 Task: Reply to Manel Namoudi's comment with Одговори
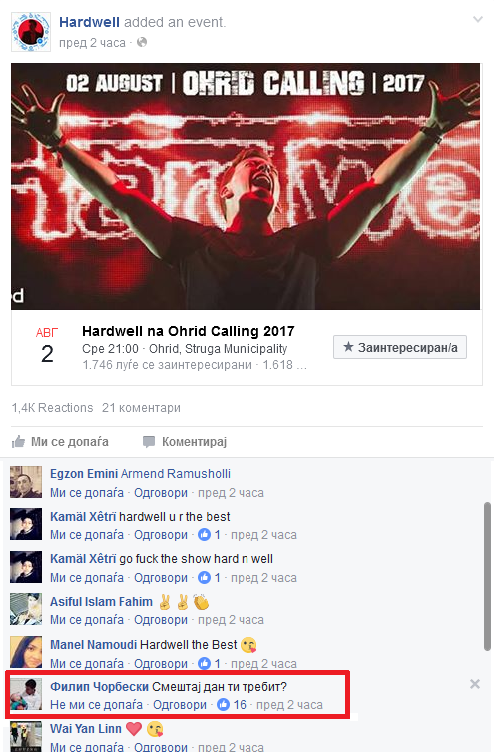(x=161, y=663)
